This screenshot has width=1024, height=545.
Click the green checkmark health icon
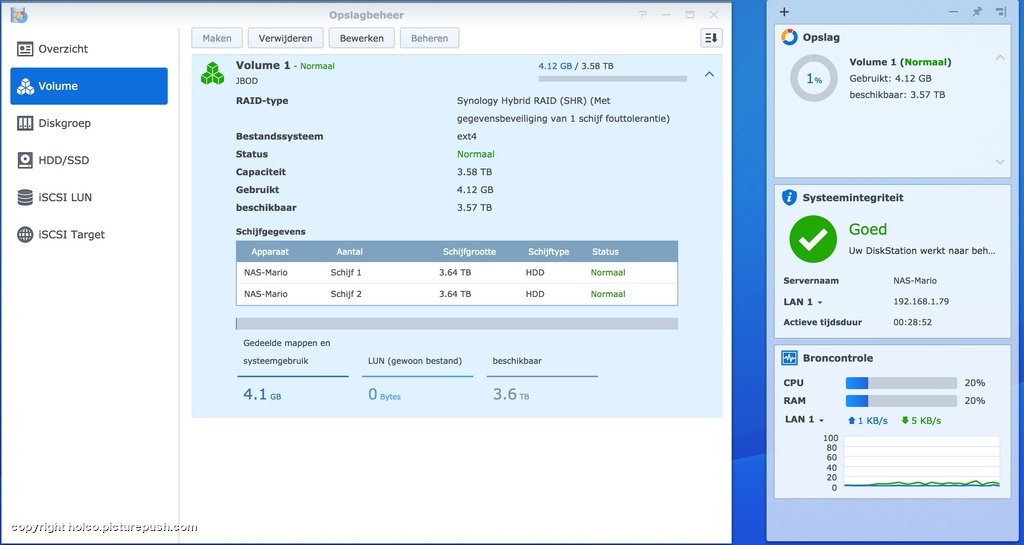[x=813, y=239]
